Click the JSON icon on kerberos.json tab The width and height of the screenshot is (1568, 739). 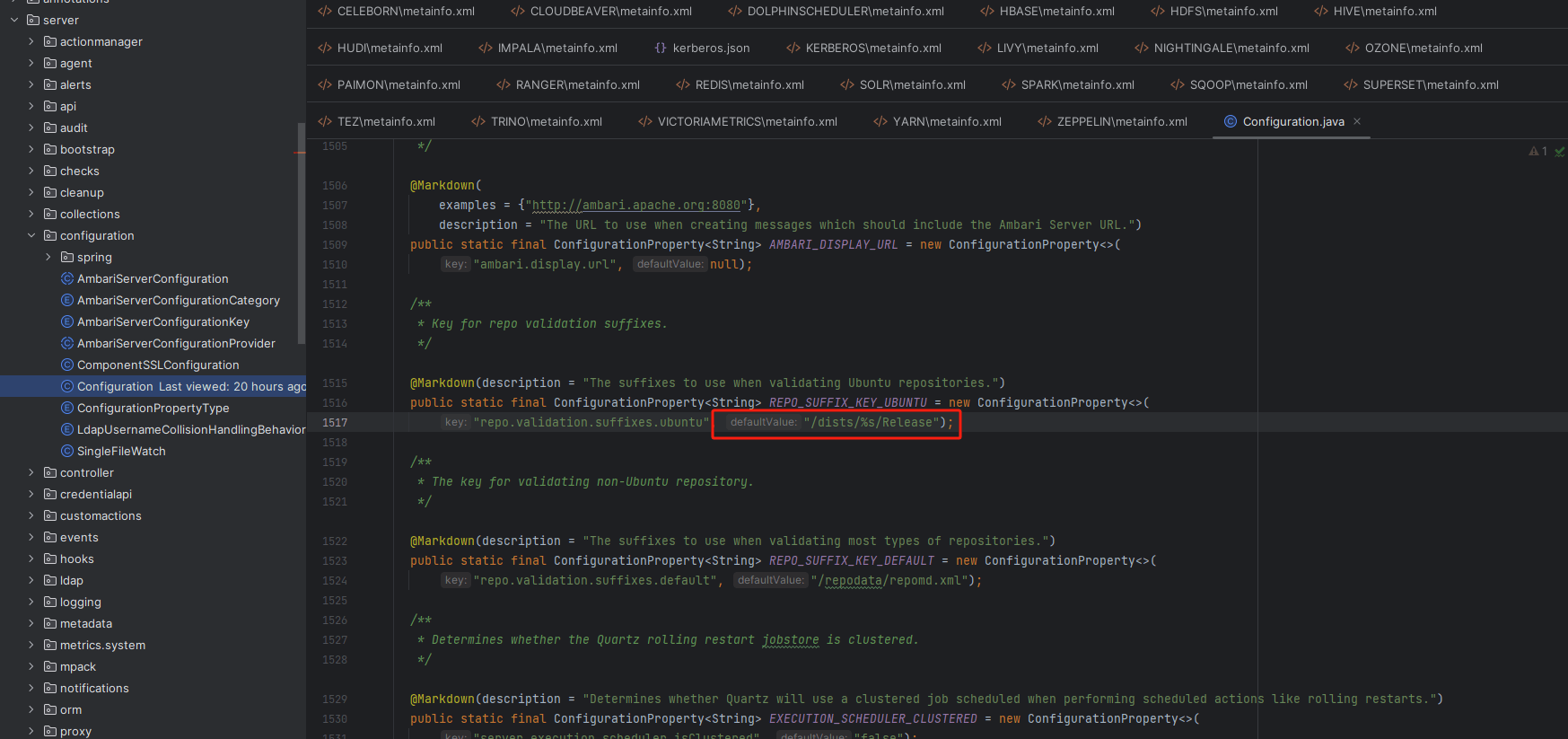tap(661, 48)
